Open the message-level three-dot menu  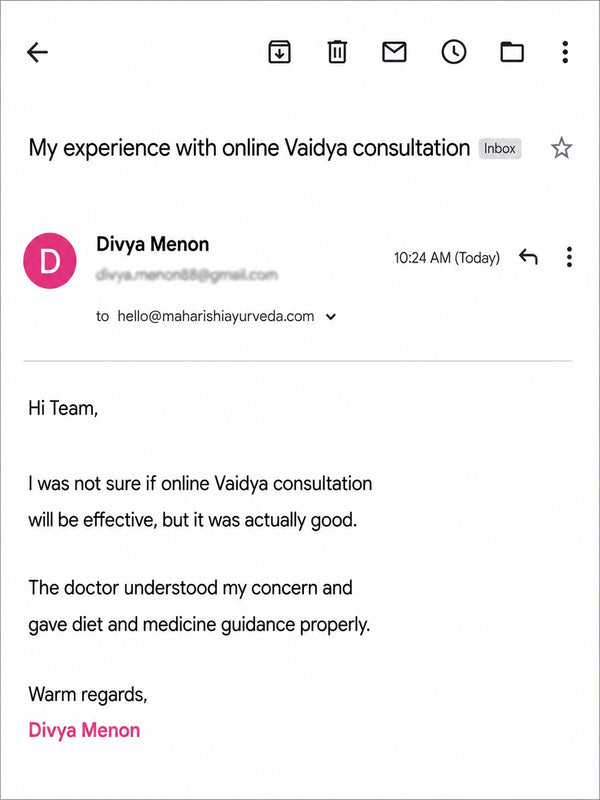pos(569,257)
